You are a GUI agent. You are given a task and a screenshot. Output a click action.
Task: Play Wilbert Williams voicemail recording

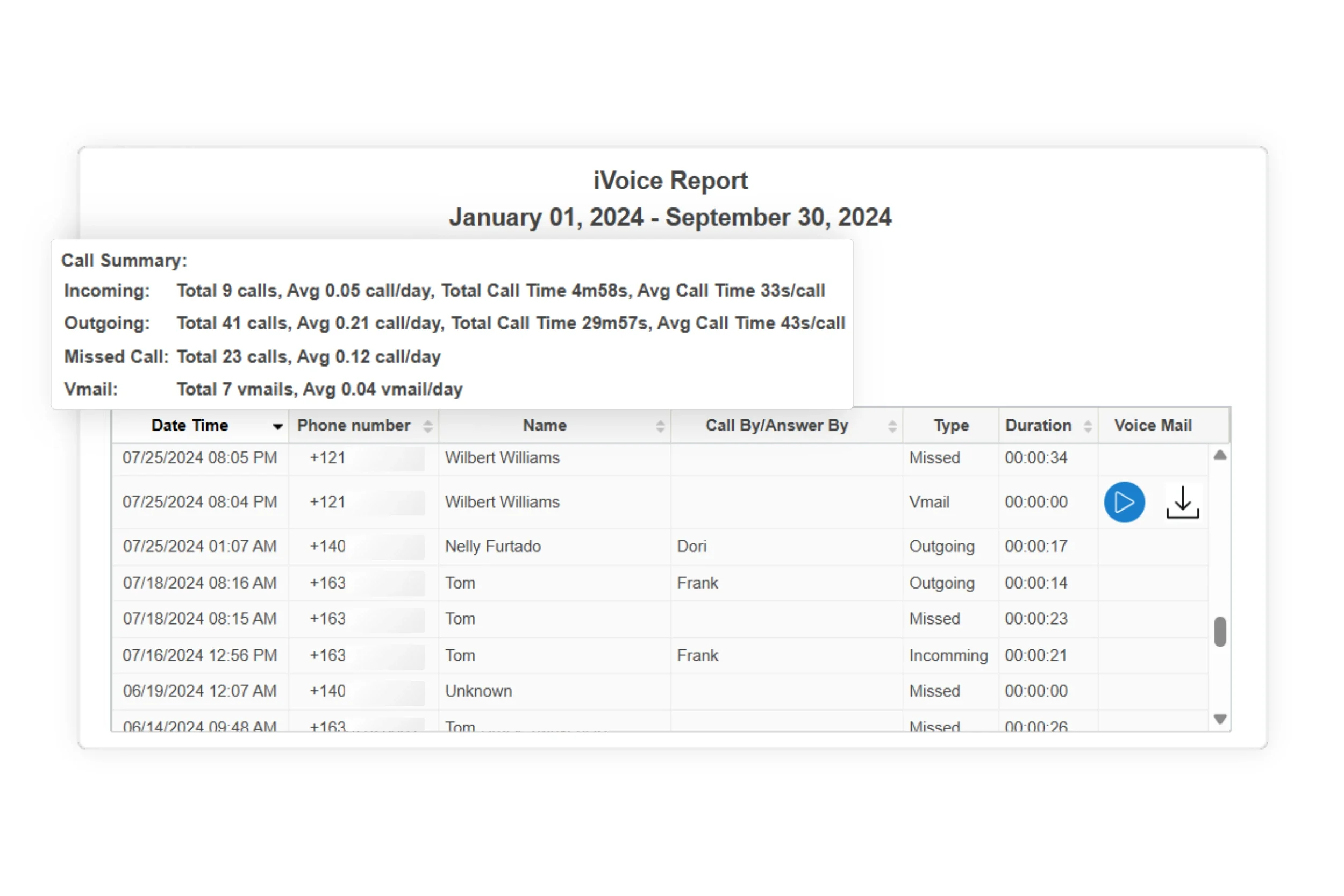(1124, 502)
